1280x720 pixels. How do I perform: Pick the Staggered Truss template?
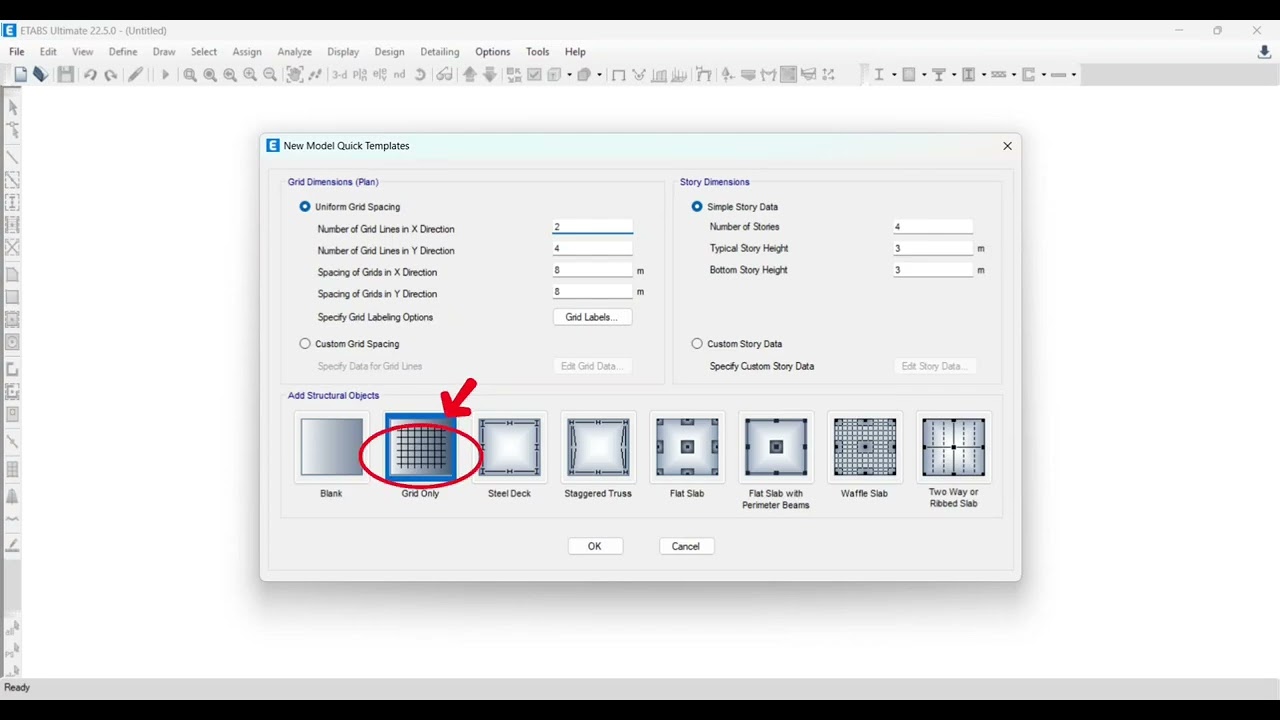(x=598, y=447)
